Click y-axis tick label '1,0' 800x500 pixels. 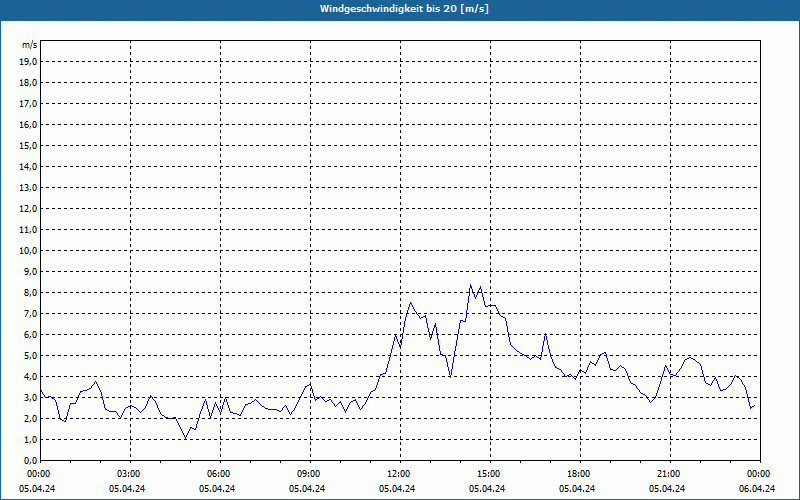(30, 440)
